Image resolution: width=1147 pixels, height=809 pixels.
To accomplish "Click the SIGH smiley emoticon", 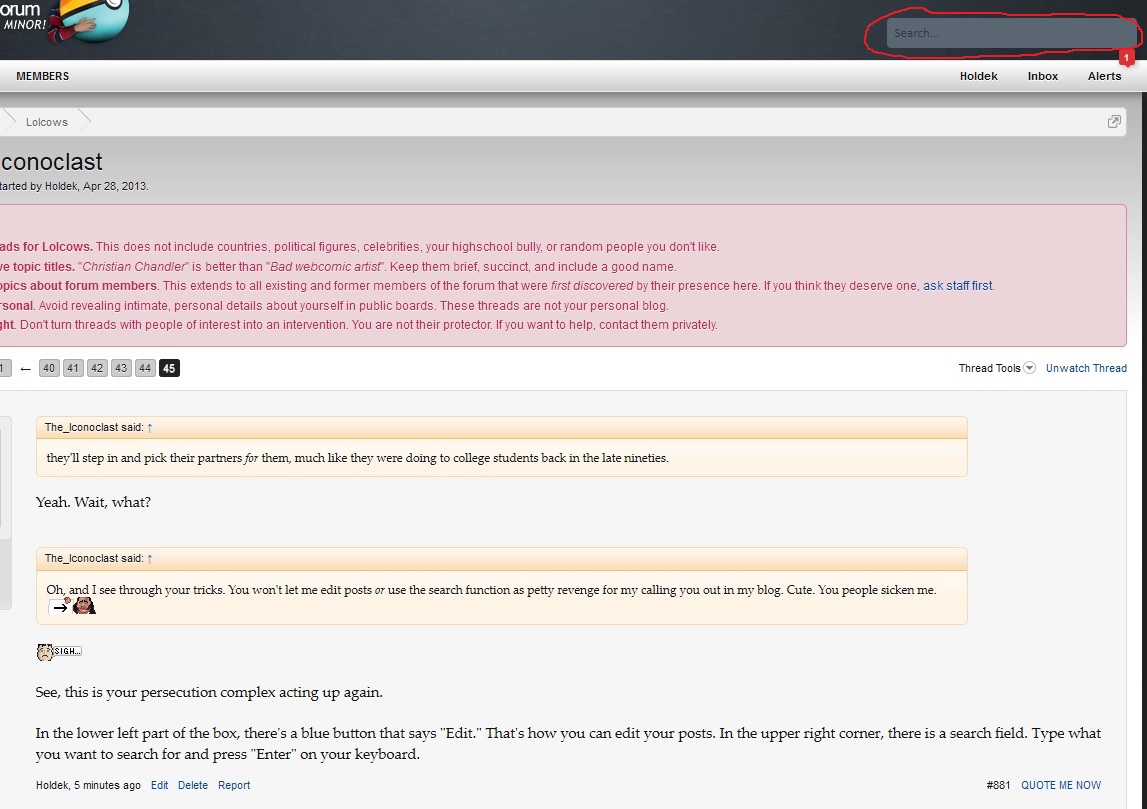I will coord(59,651).
